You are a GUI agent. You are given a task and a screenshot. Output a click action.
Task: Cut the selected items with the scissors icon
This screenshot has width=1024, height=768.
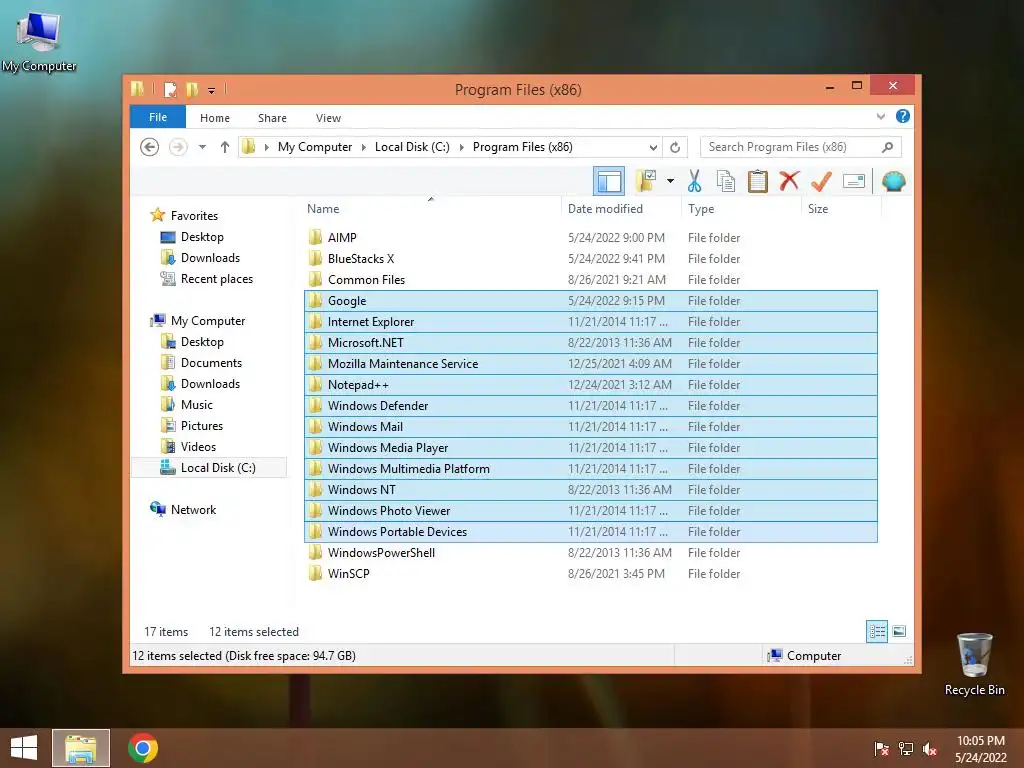pyautogui.click(x=694, y=181)
